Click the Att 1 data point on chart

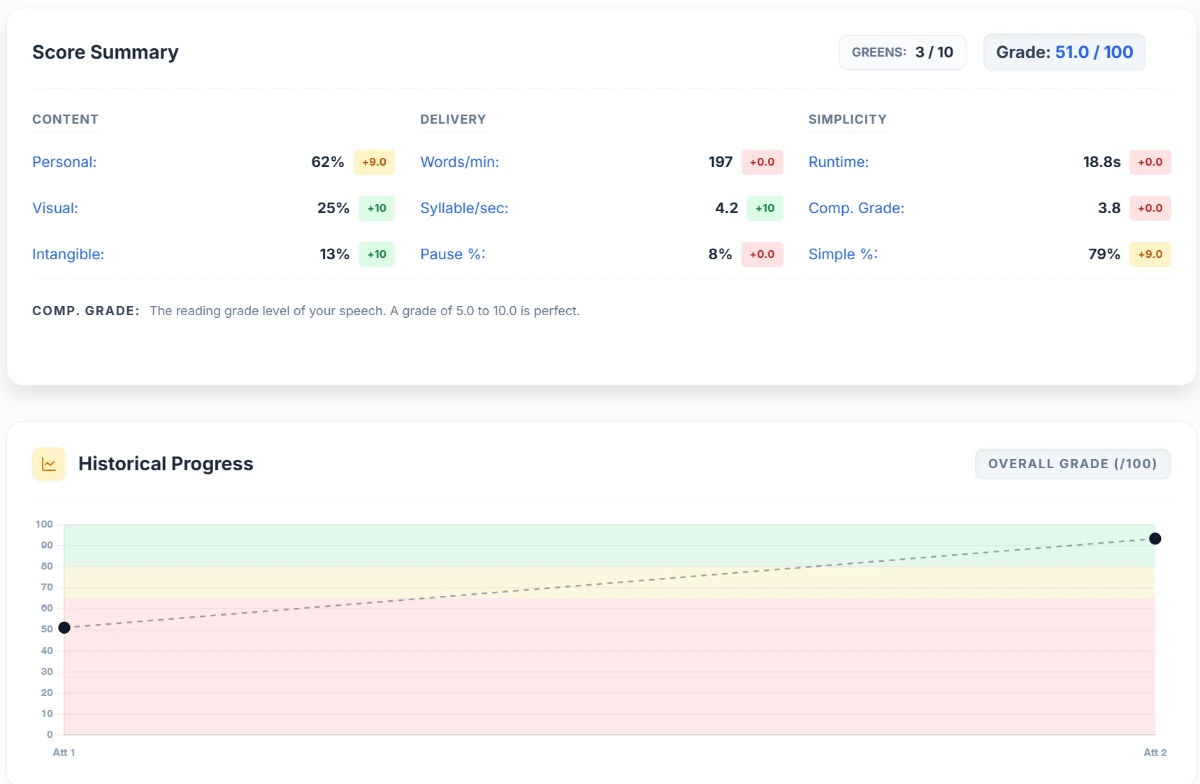(64, 628)
